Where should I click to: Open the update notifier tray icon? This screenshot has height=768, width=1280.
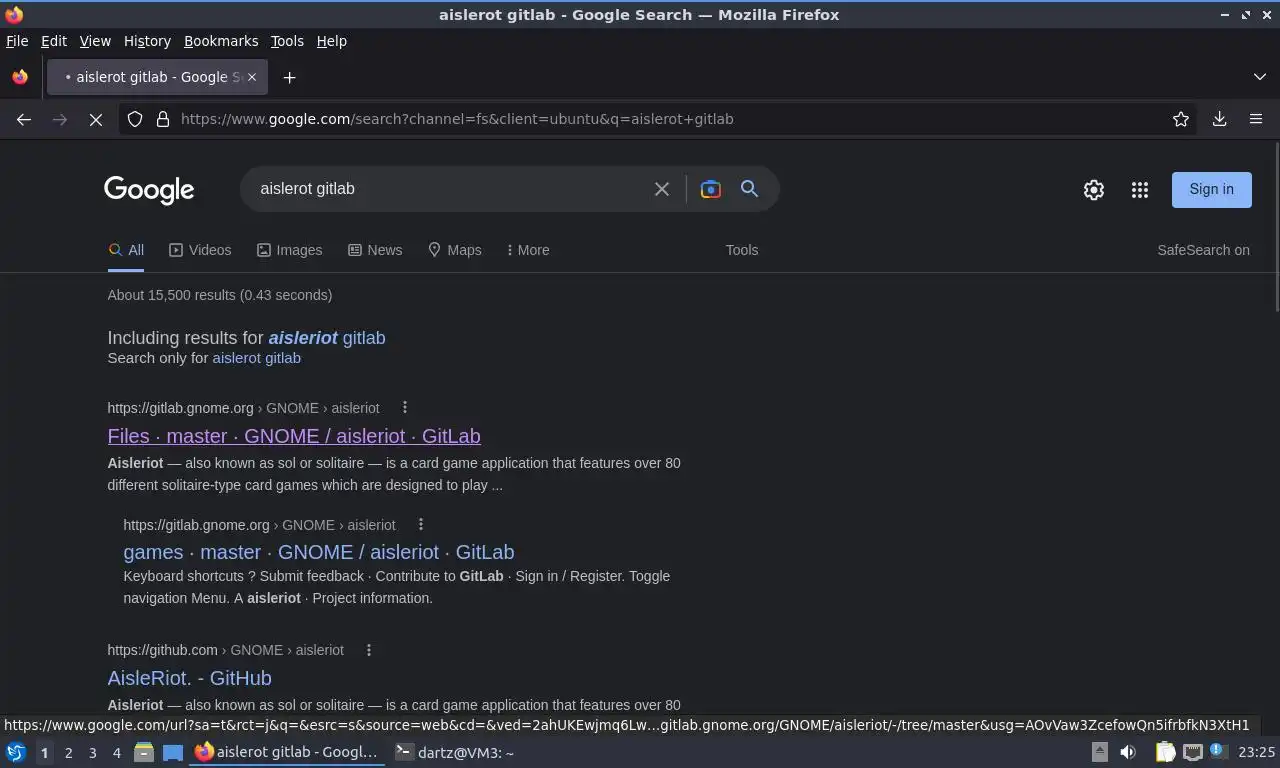(1217, 750)
